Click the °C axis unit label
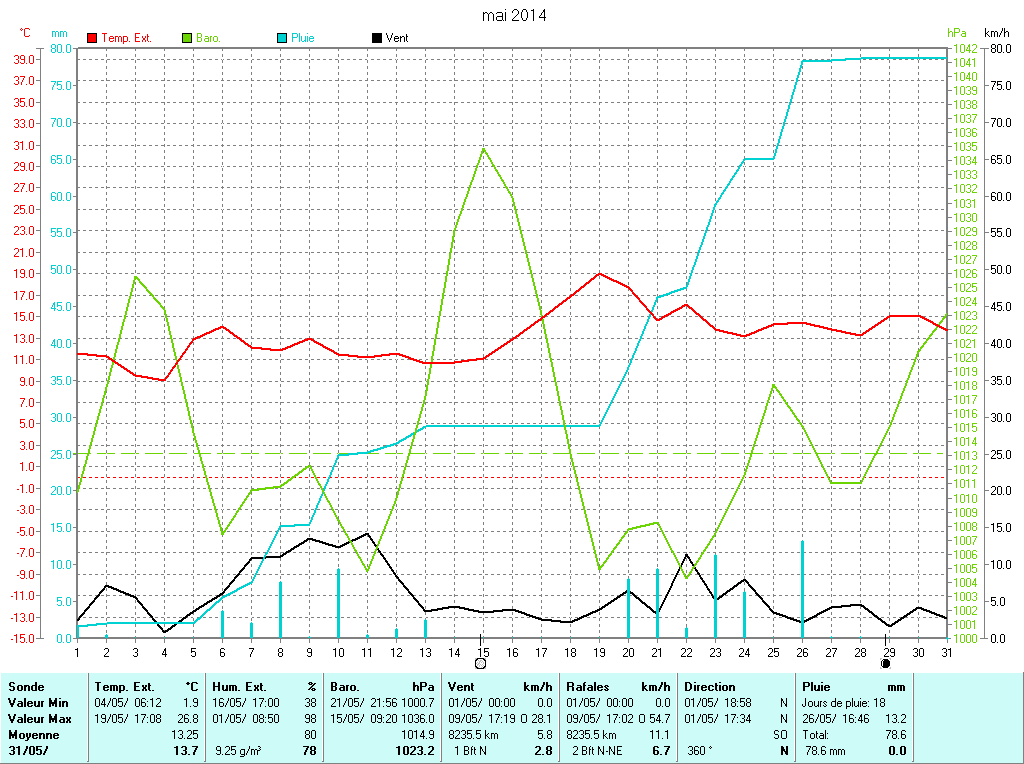 26,33
